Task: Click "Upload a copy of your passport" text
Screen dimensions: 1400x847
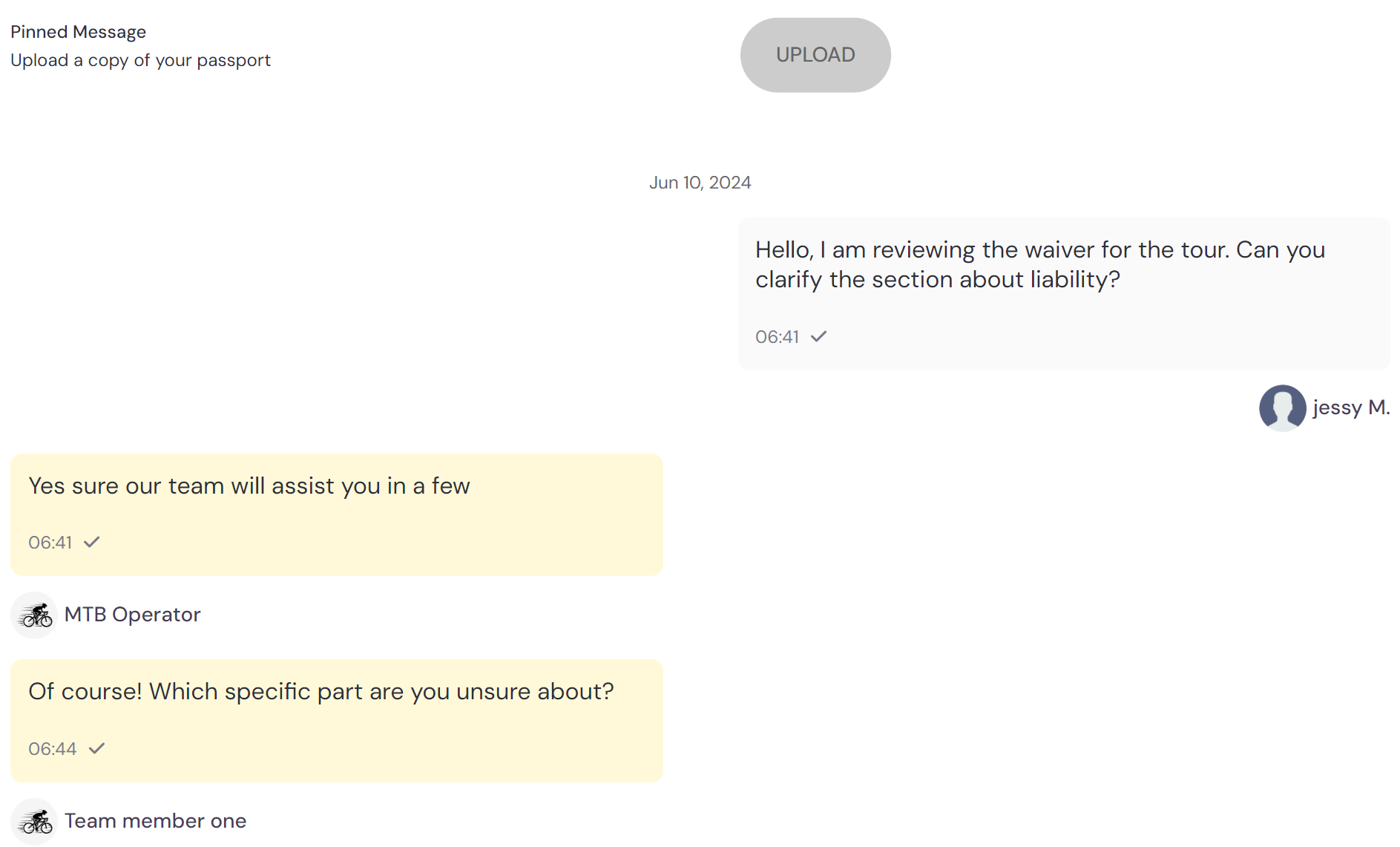Action: 141,60
